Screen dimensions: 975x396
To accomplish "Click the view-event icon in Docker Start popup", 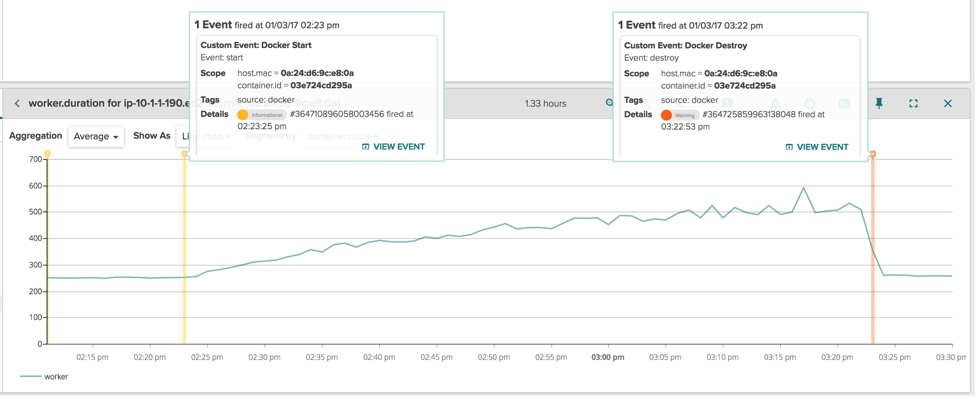I will pyautogui.click(x=365, y=147).
